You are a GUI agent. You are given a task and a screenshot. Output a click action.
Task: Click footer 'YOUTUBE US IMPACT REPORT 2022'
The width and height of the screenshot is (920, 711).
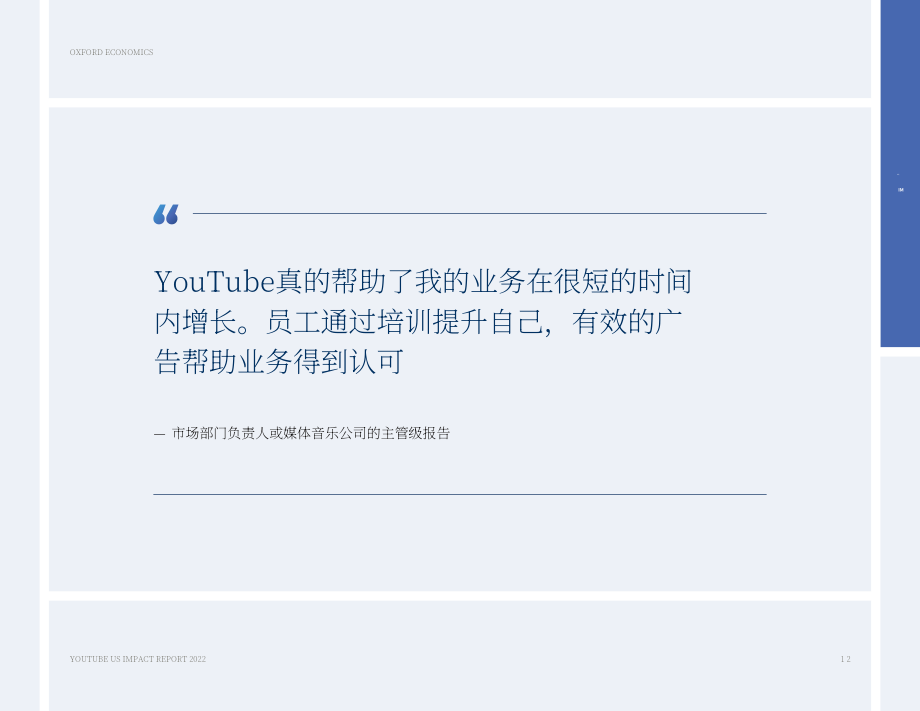138,659
